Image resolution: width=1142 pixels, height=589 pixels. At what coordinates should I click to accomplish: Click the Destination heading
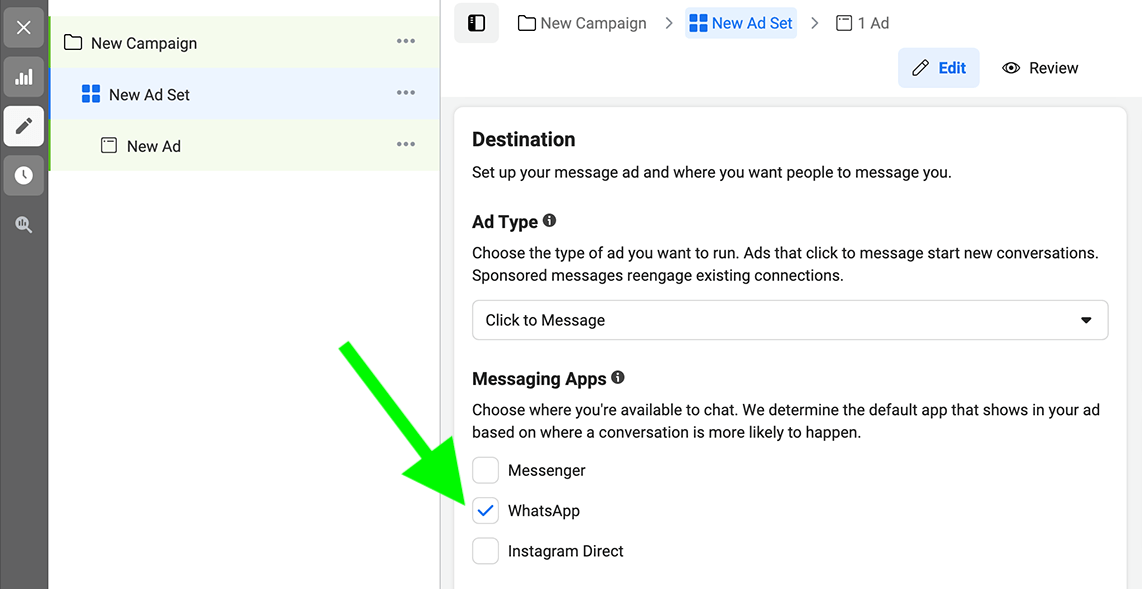[524, 139]
